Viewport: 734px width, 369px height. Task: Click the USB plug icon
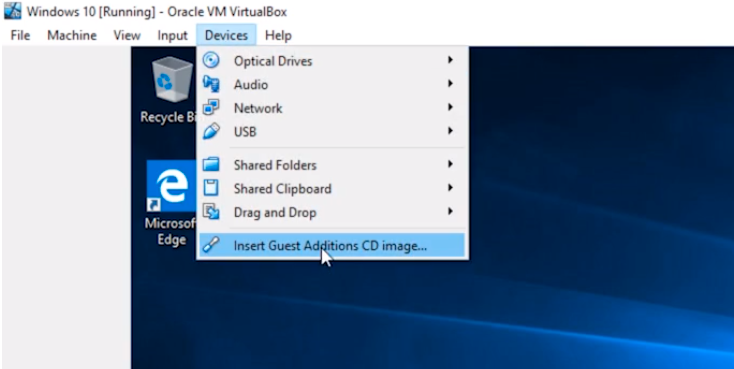pos(211,132)
